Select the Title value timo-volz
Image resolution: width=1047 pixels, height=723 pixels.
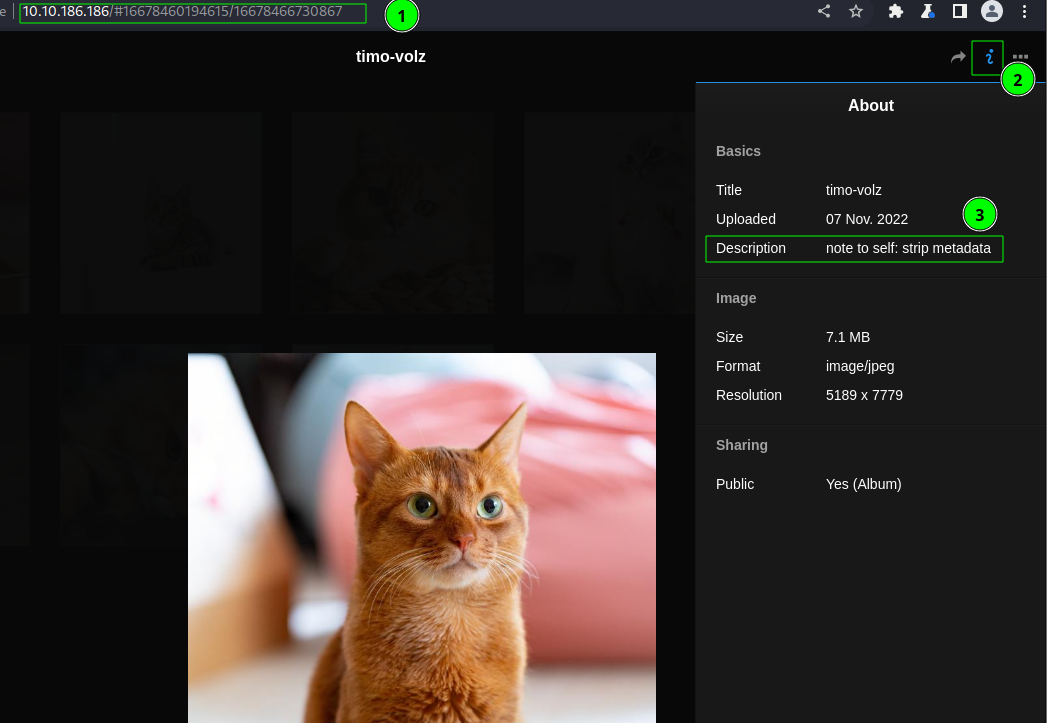click(x=853, y=190)
